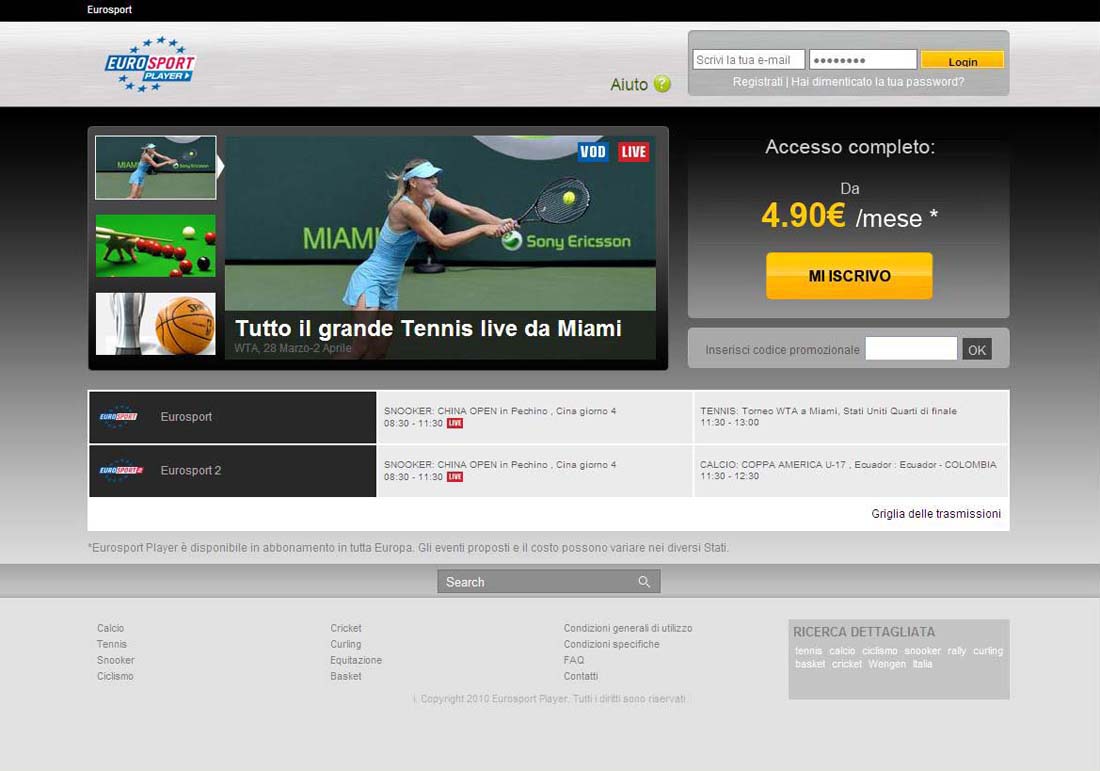Click 'calcio' tag in Ricerca Dettagliata
Screen dimensions: 1100x771
point(842,651)
